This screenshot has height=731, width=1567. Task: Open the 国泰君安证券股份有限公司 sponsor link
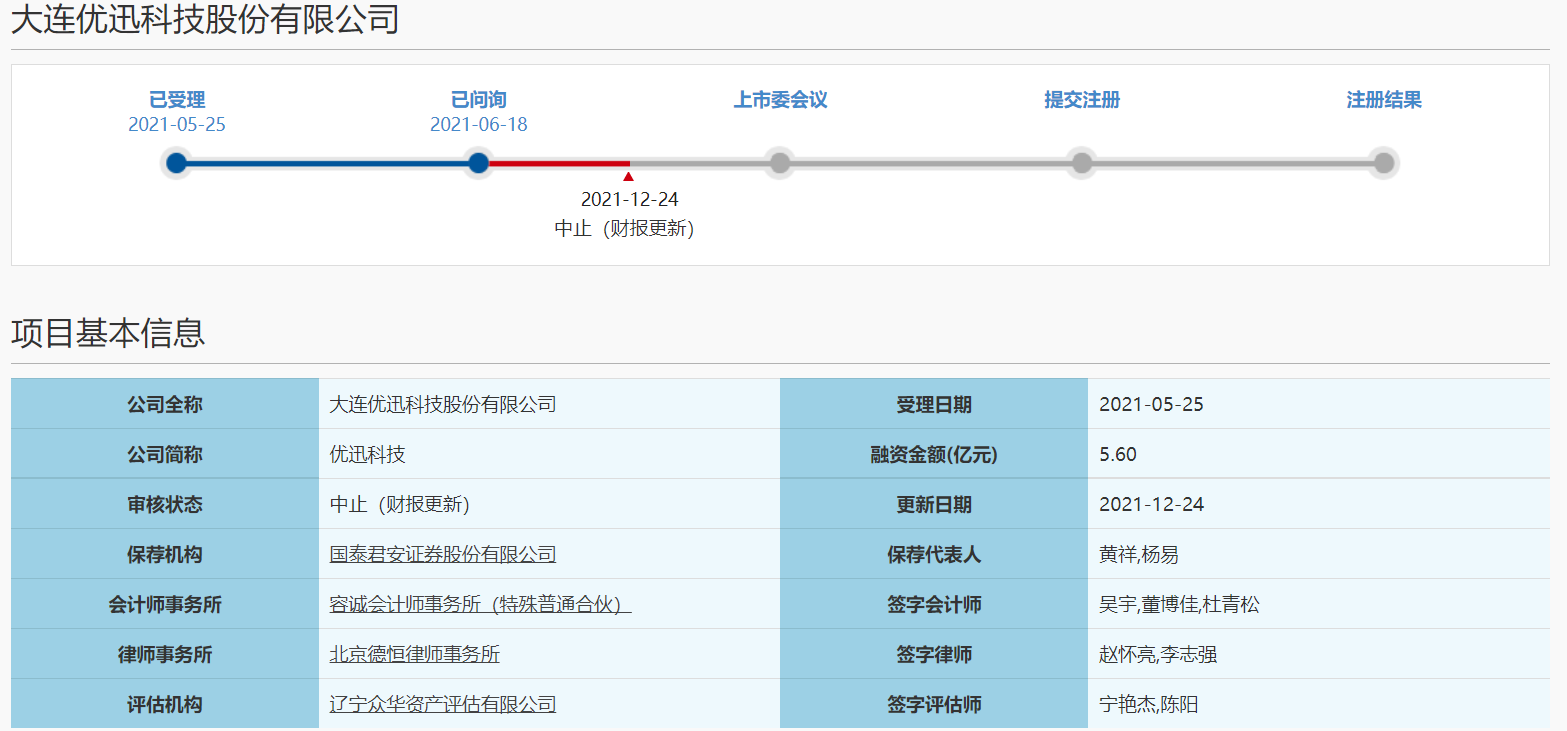coord(443,554)
